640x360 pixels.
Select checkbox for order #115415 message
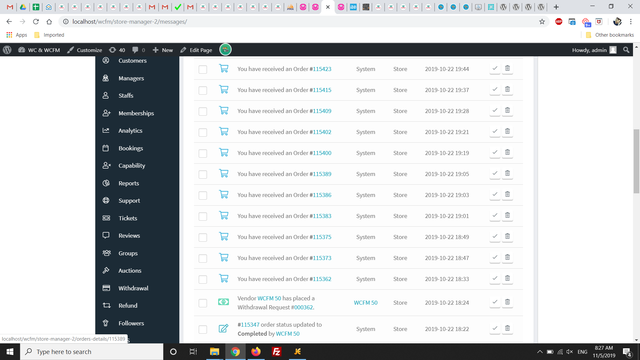point(203,90)
